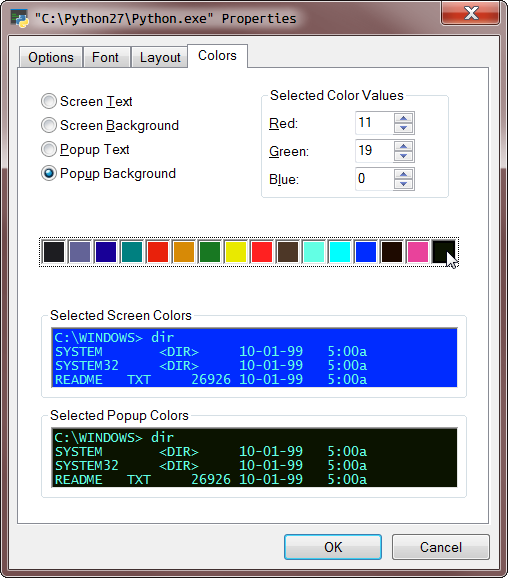This screenshot has width=508, height=578.
Task: Click the Selected Screen Colors preview
Action: pyautogui.click(x=254, y=358)
